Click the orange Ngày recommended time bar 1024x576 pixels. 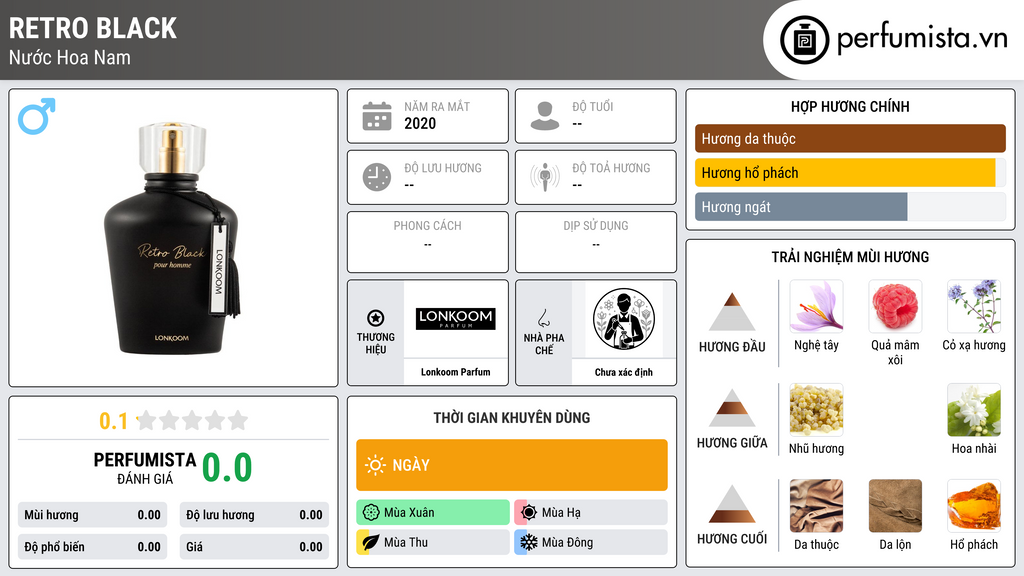512,465
